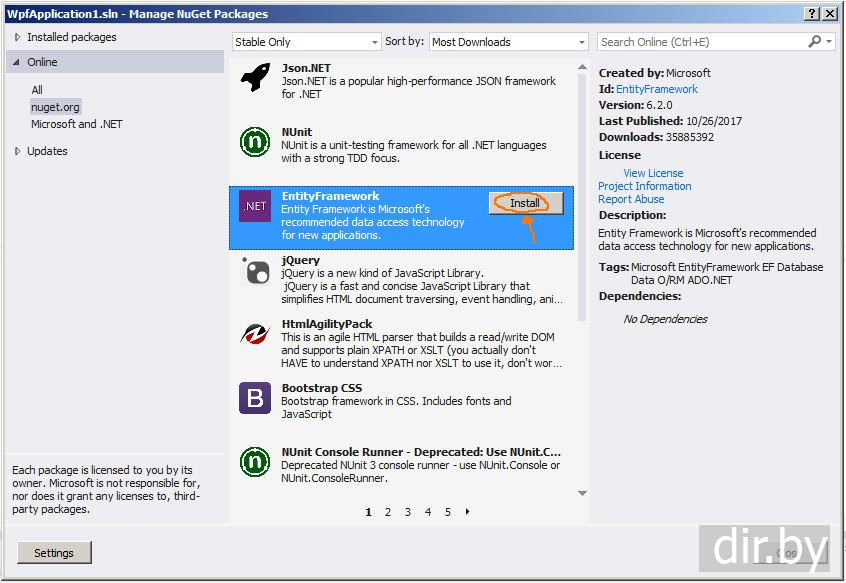Click the Downloads 35885392 value

pos(690,137)
